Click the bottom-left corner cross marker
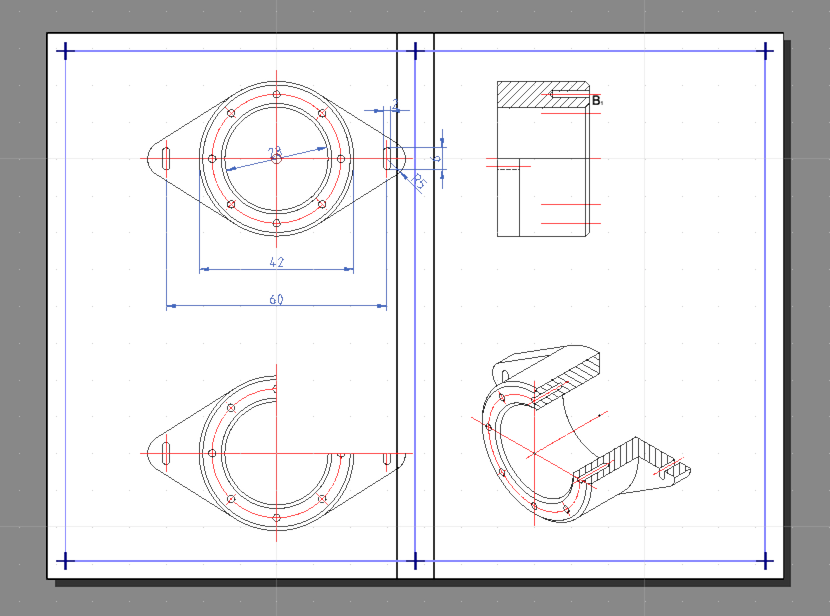830x616 pixels. click(x=66, y=560)
